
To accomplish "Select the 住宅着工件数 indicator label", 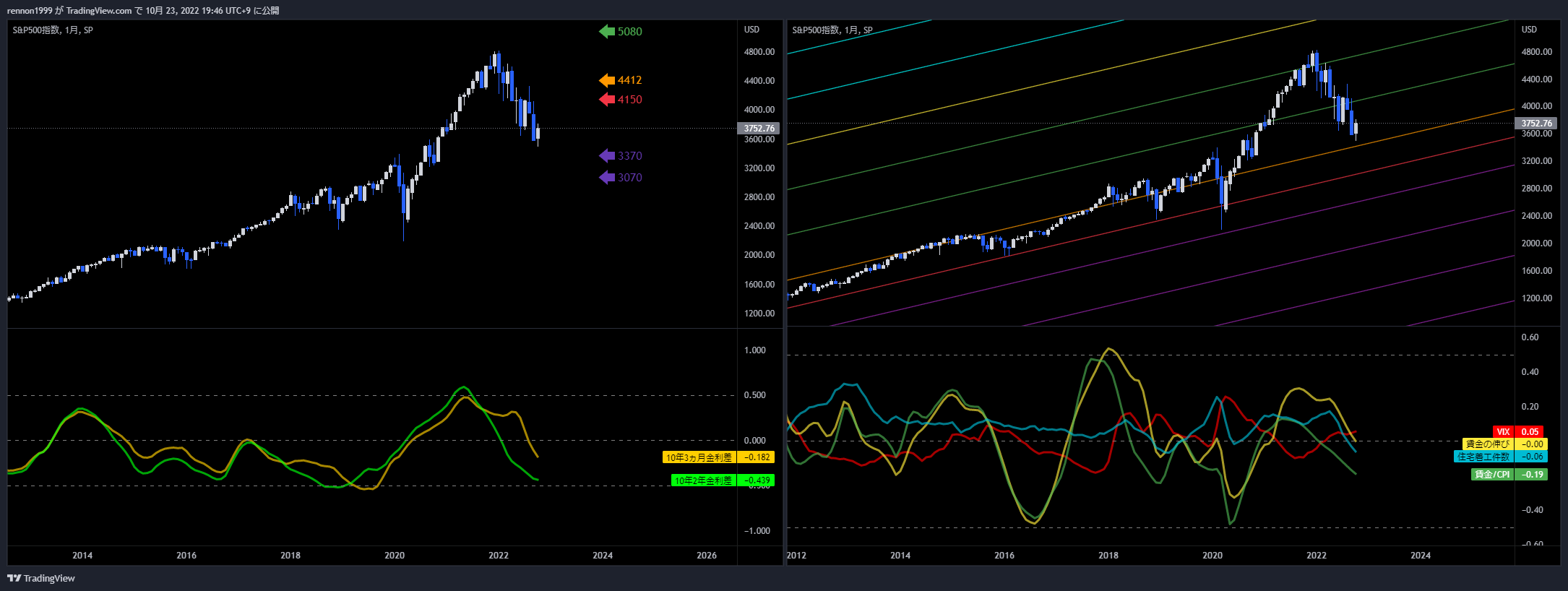I will (x=1484, y=457).
